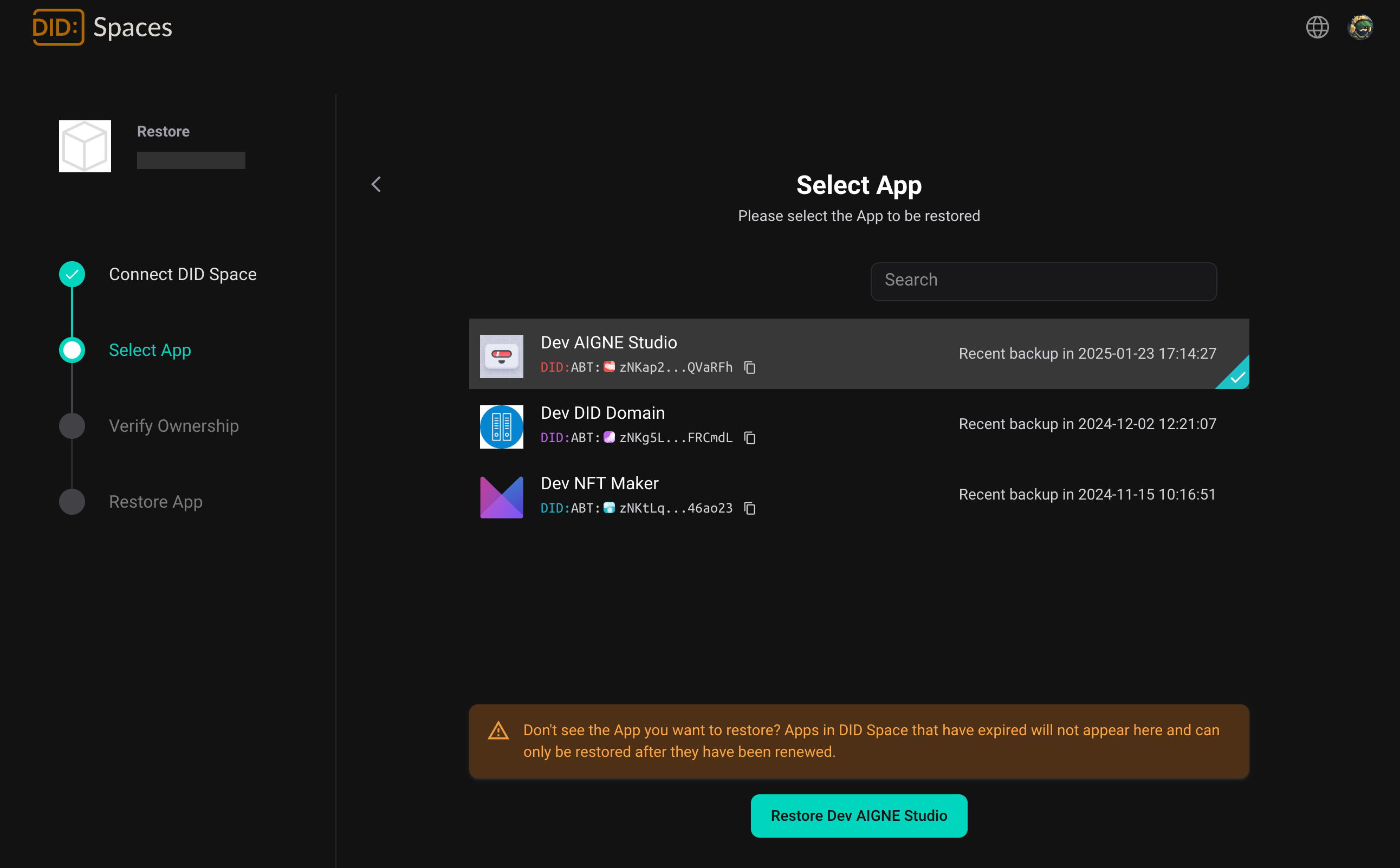Select the Dev NFT Maker app row
The width and height of the screenshot is (1400, 868).
point(858,496)
